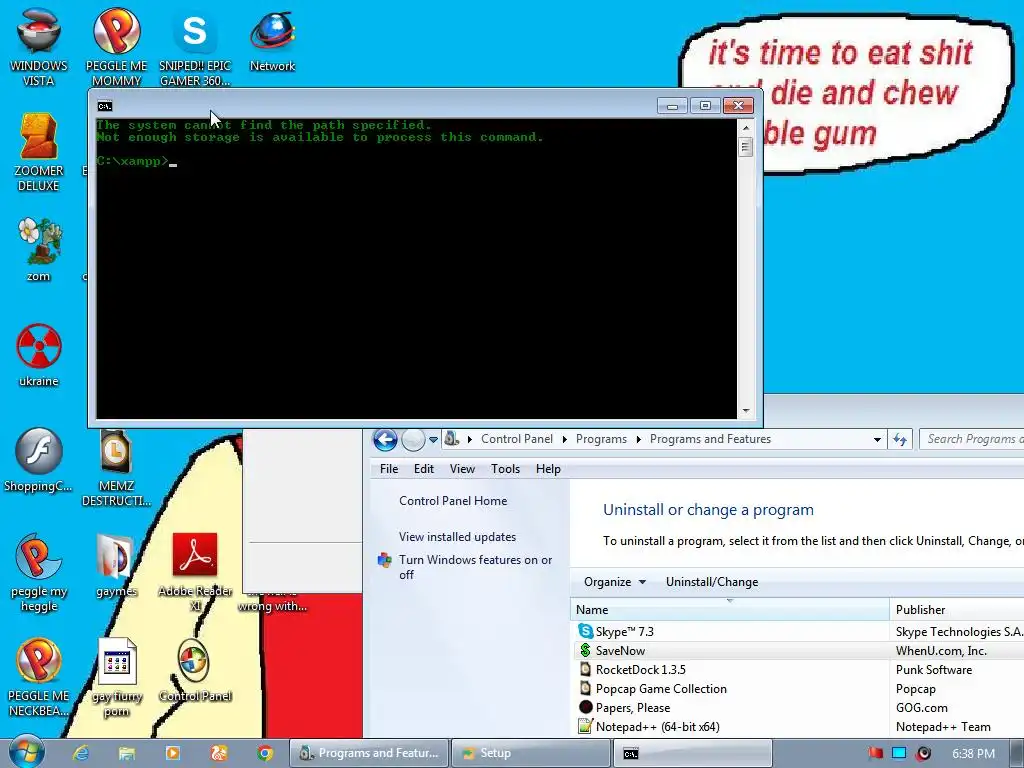The image size is (1024, 768).
Task: Select WhenU.com, Inc. publisher cell
Action: click(x=941, y=650)
